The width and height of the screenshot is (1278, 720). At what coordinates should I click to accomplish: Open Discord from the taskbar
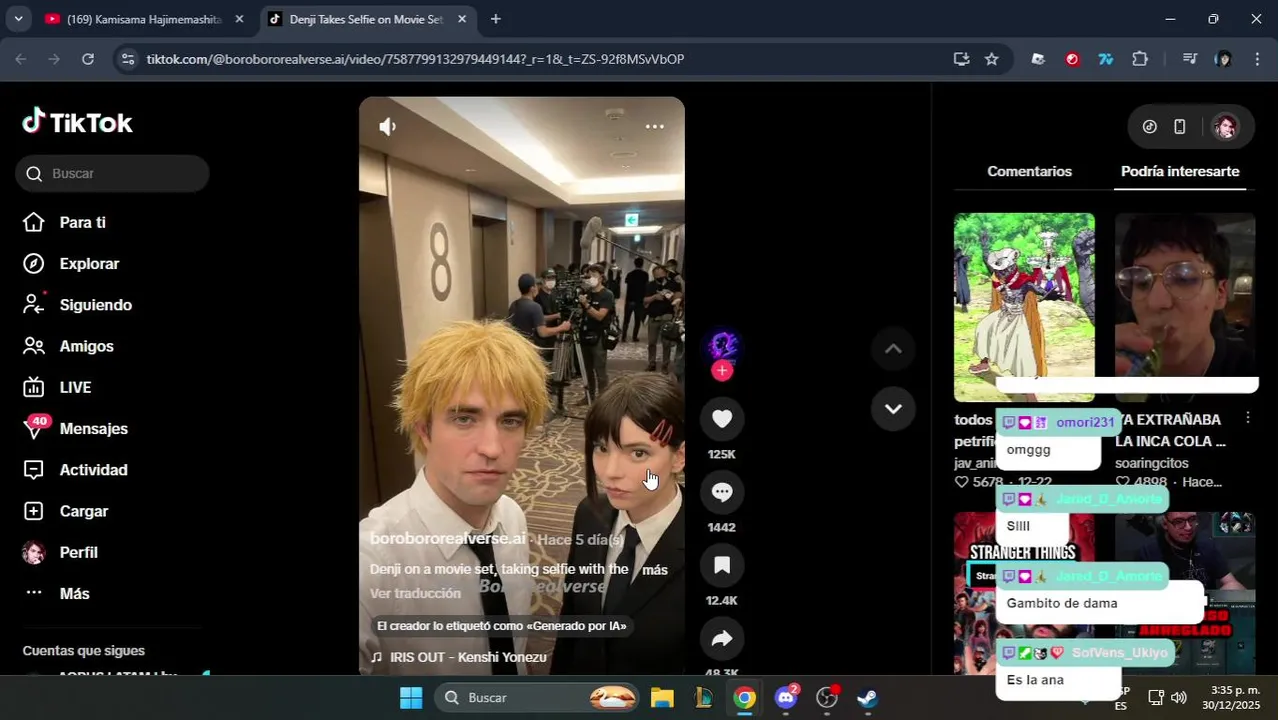click(x=786, y=698)
